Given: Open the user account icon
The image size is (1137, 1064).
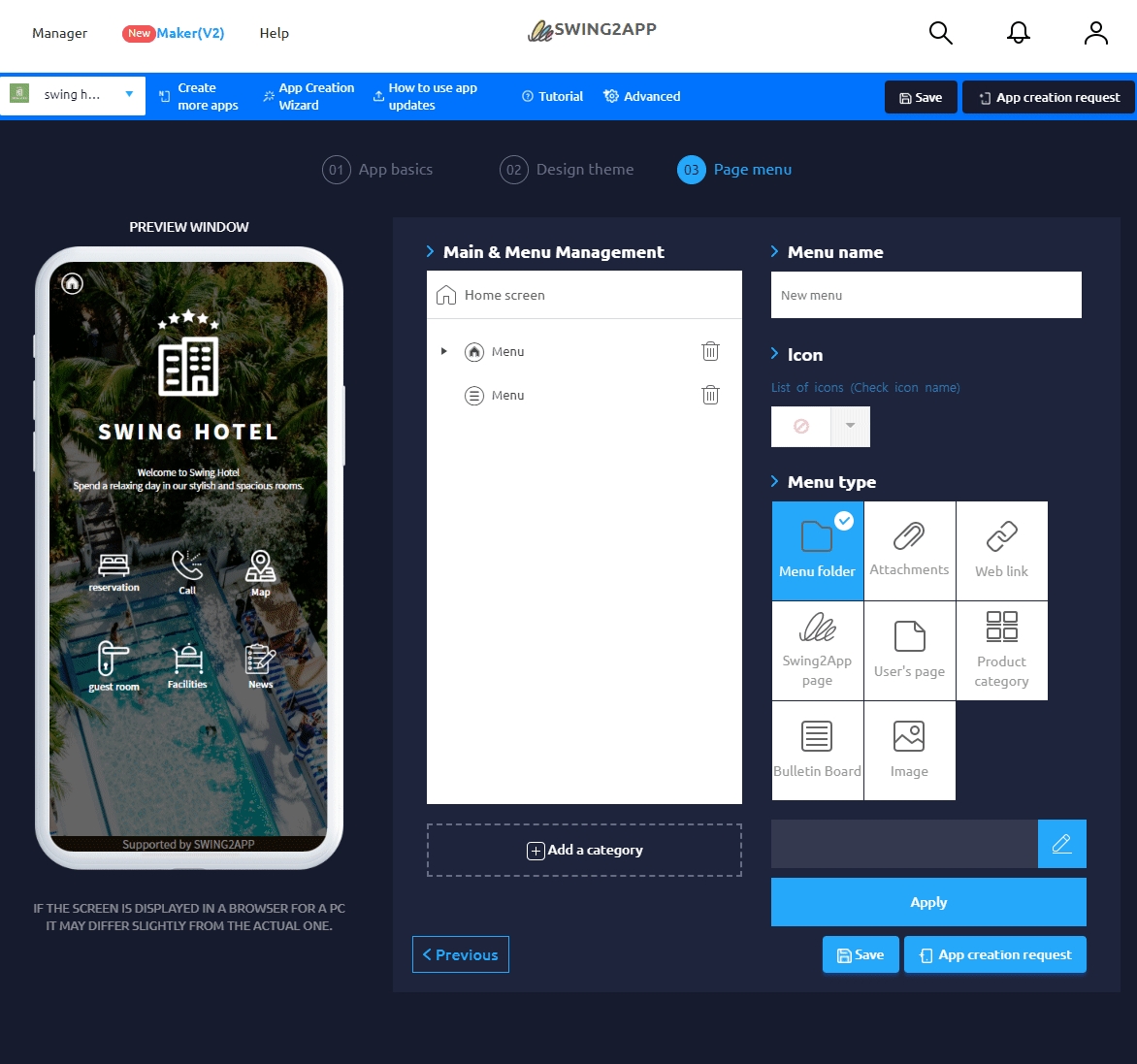Looking at the screenshot, I should tap(1095, 33).
